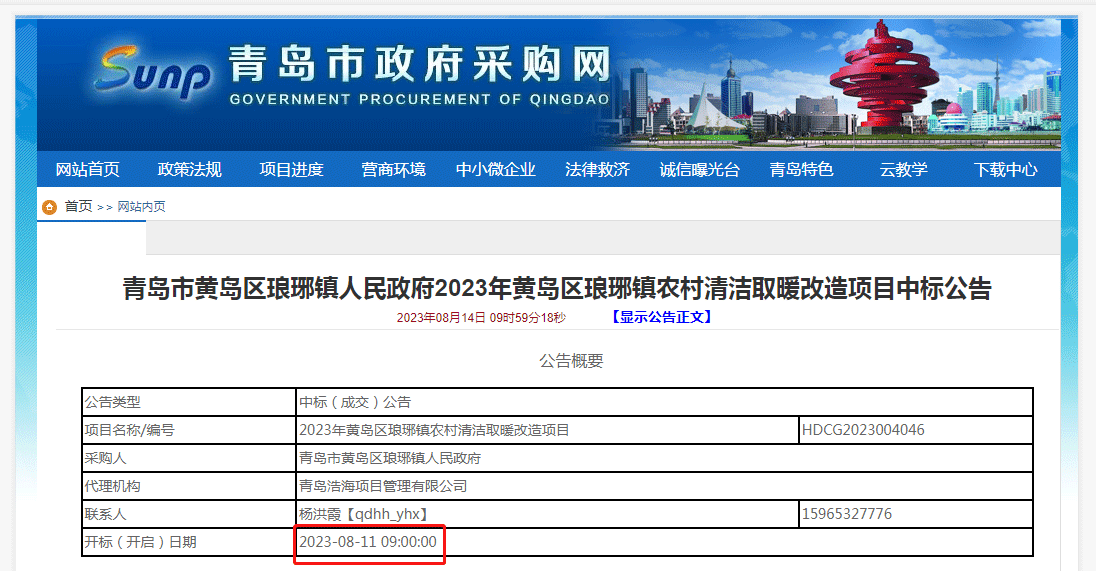Click the project name 2023年黄岛区琅琊镇农村清洁取暖改造项目 cell

(547, 430)
